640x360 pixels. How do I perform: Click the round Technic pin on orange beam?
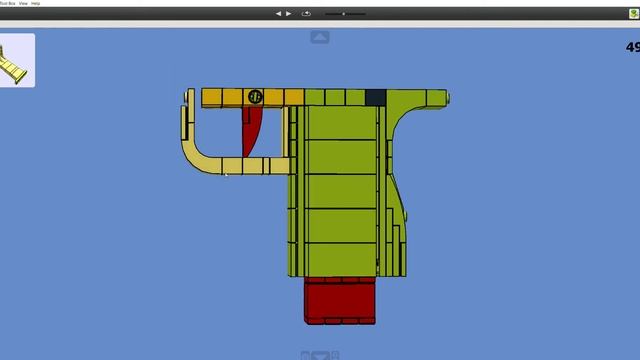256,97
